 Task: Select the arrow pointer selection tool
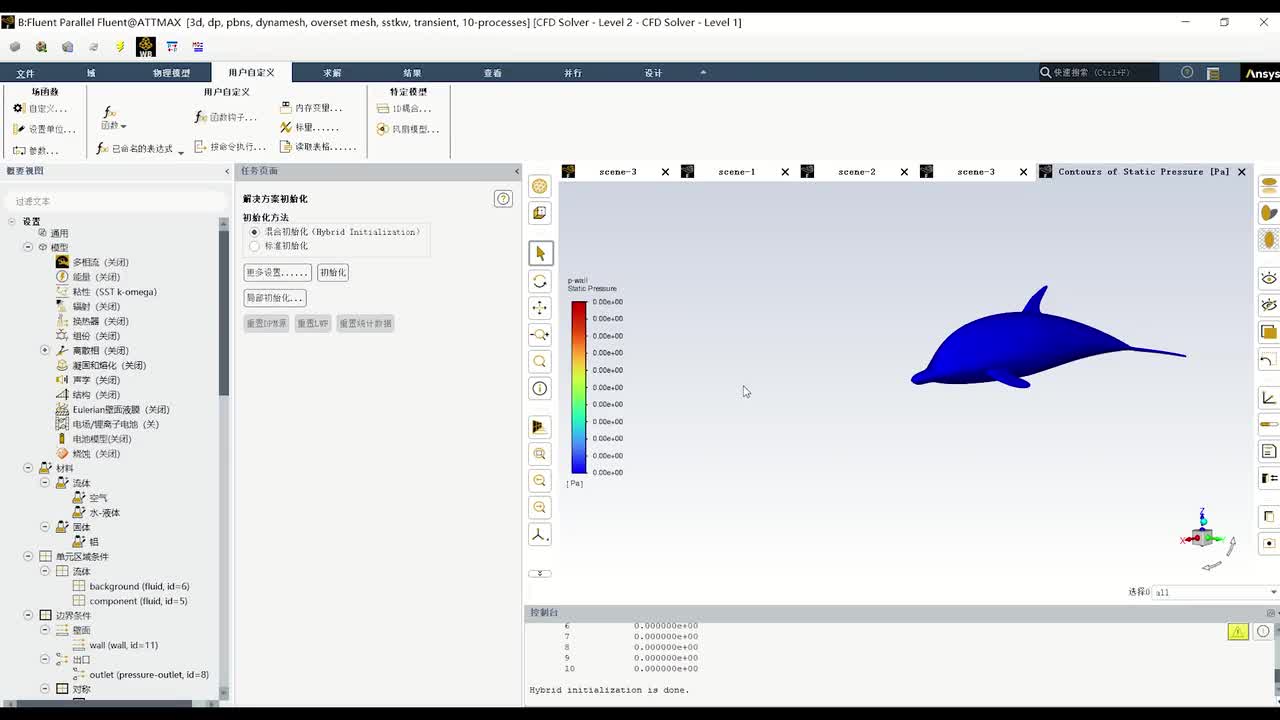point(540,253)
